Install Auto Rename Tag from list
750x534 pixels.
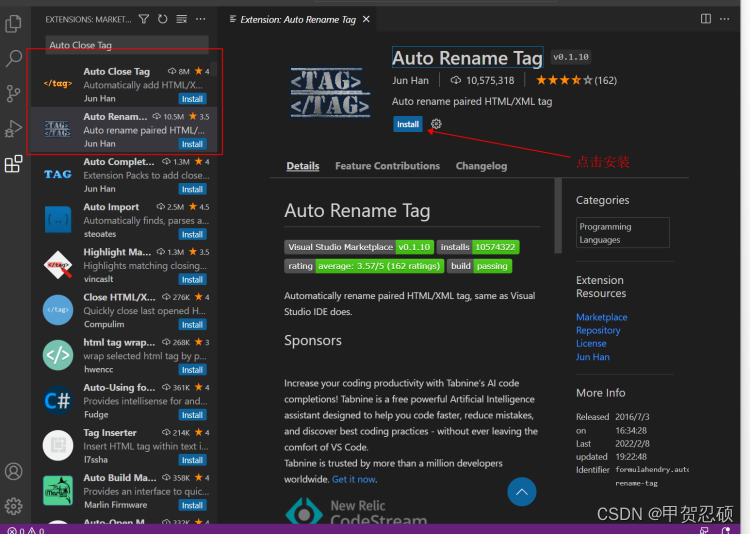(192, 144)
